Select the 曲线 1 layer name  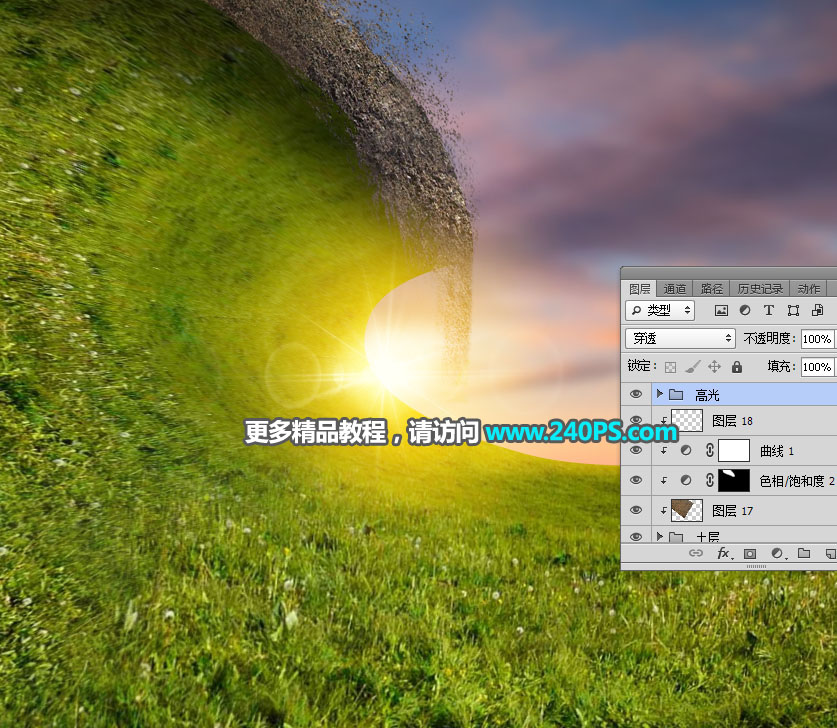pyautogui.click(x=777, y=452)
